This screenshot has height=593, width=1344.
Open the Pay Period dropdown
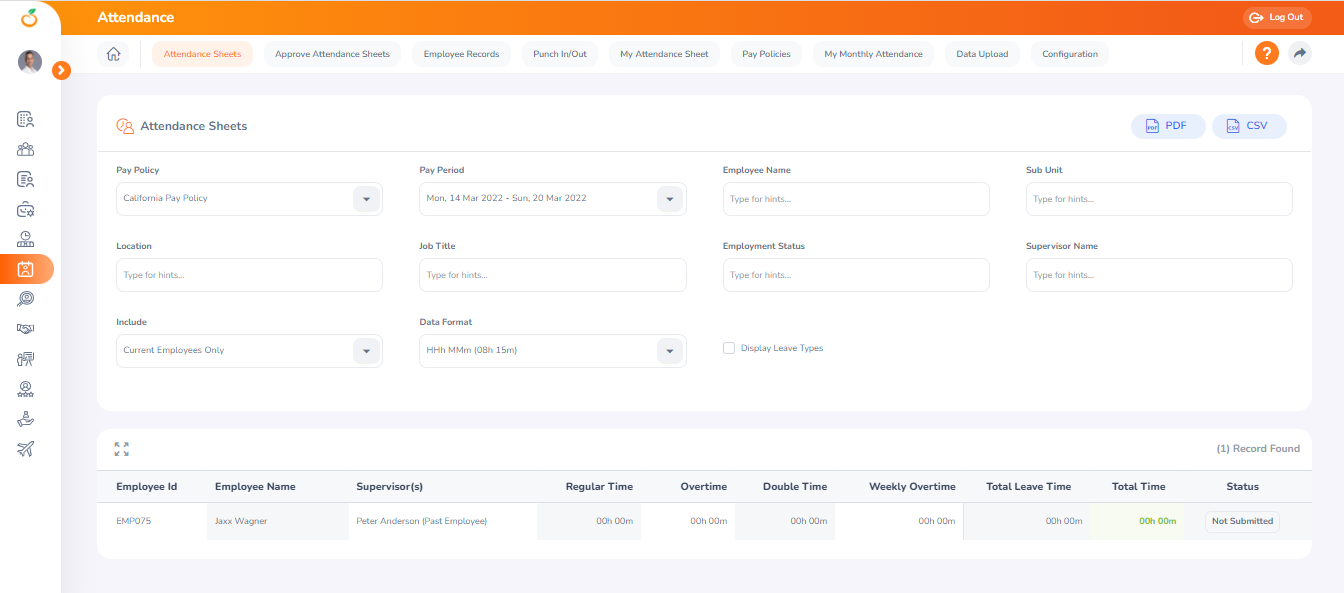(669, 198)
